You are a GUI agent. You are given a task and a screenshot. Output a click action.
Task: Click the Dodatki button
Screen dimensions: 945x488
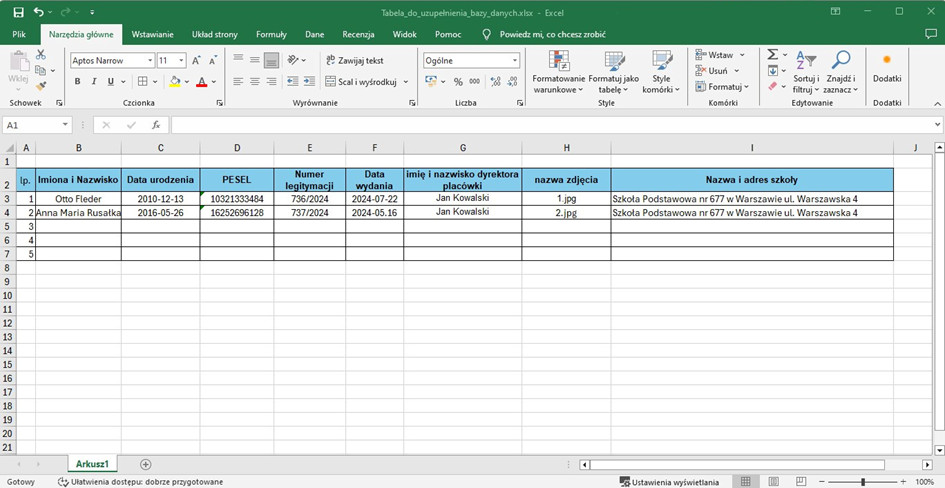coord(886,68)
